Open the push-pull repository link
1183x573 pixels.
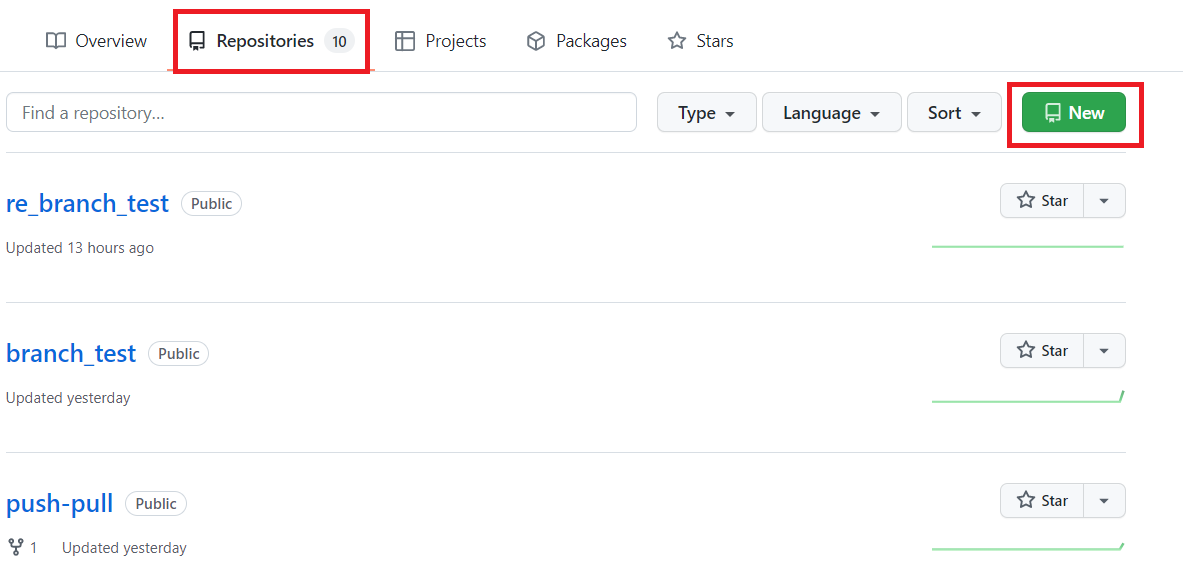pos(60,504)
